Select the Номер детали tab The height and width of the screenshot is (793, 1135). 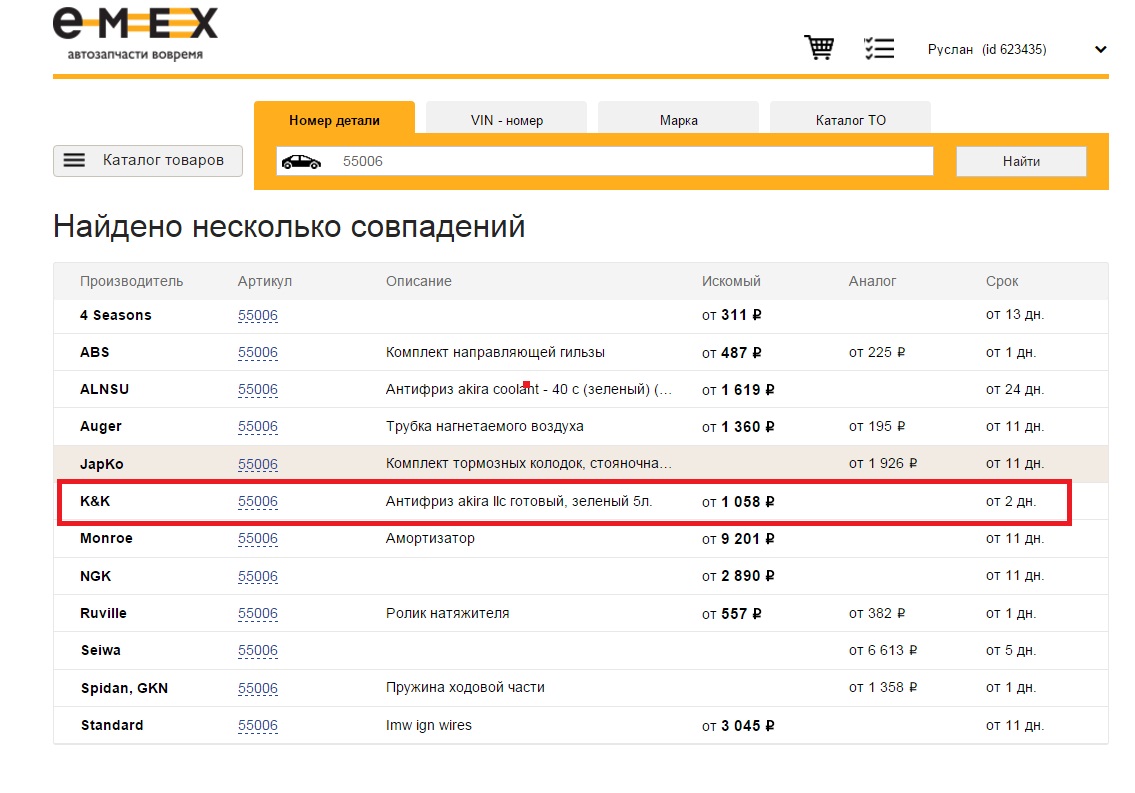(334, 118)
